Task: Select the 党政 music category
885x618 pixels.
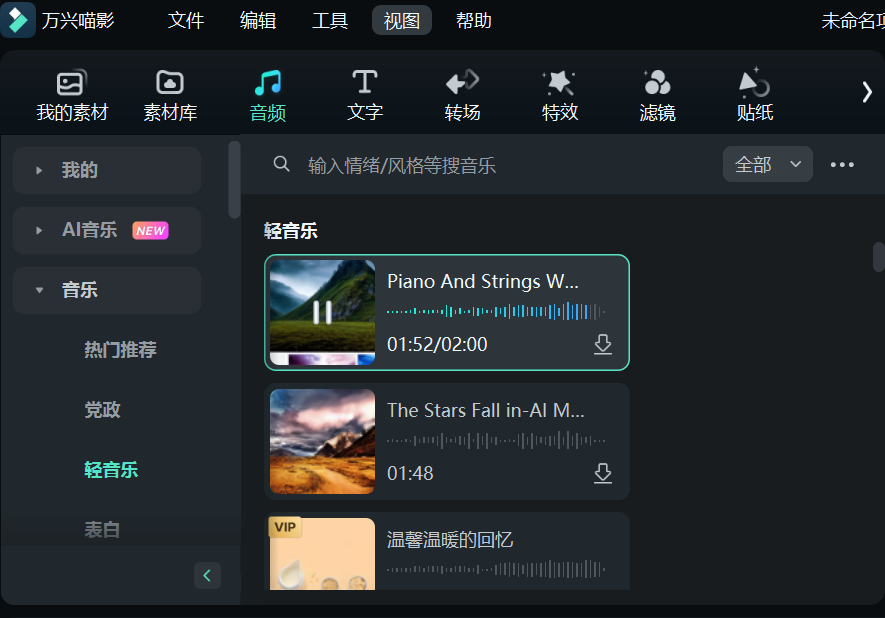Action: [103, 409]
